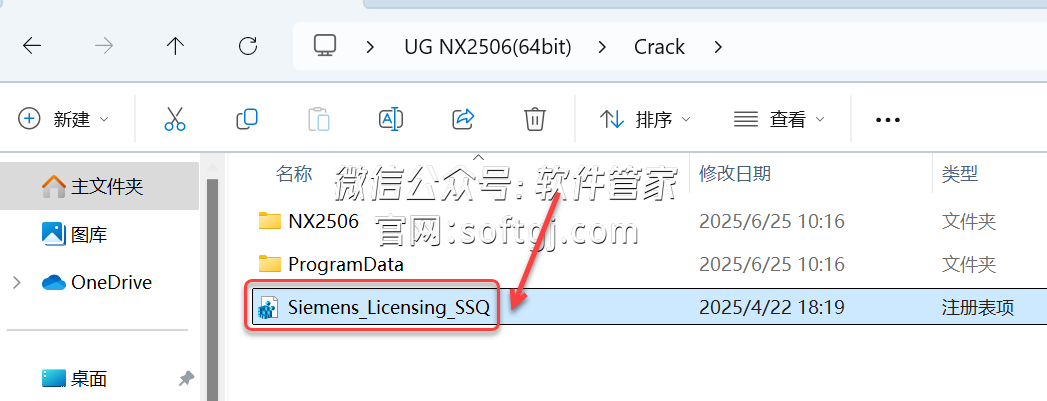
Task: Click UG NX2506(64bit) in breadcrumb
Action: (x=487, y=47)
